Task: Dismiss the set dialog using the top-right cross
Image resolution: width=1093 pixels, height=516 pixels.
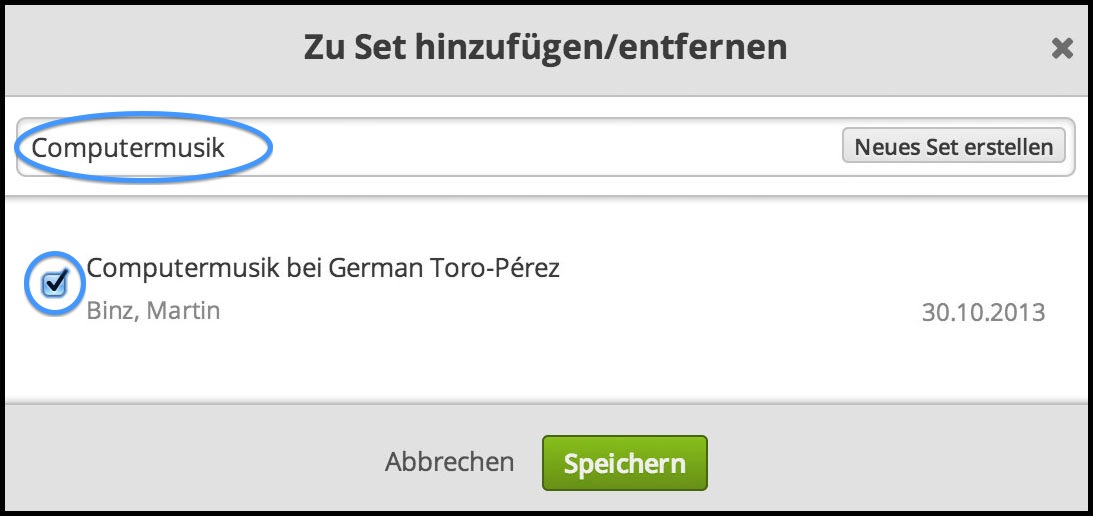Action: [1062, 48]
